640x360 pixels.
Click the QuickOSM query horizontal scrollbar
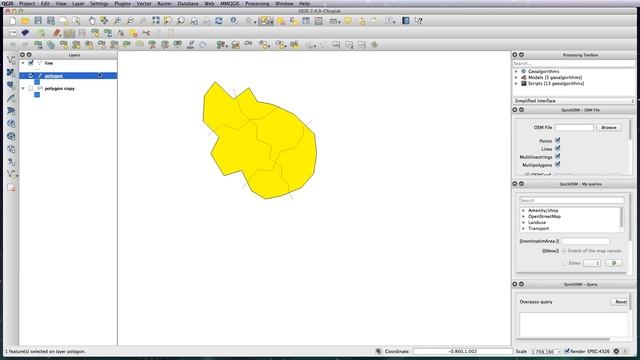[x=563, y=339]
